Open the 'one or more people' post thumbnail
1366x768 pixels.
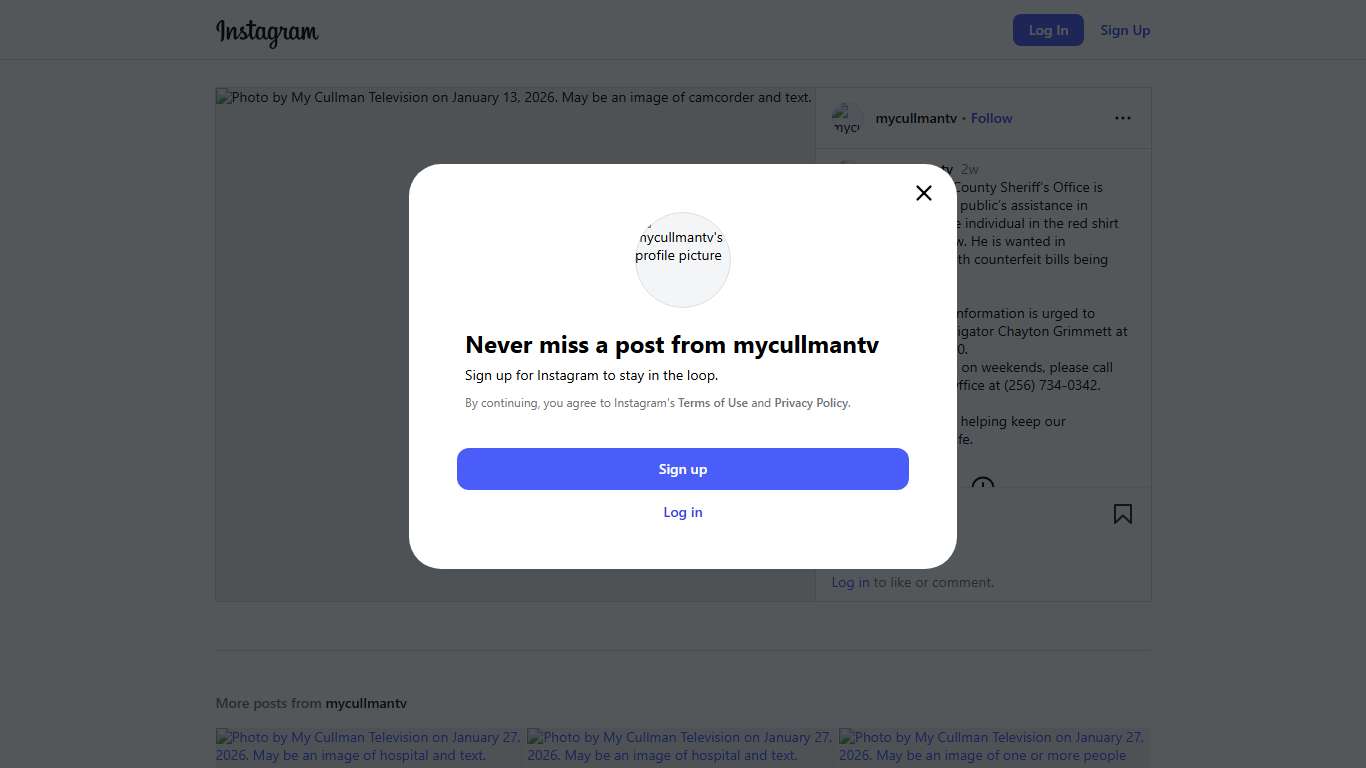[993, 747]
